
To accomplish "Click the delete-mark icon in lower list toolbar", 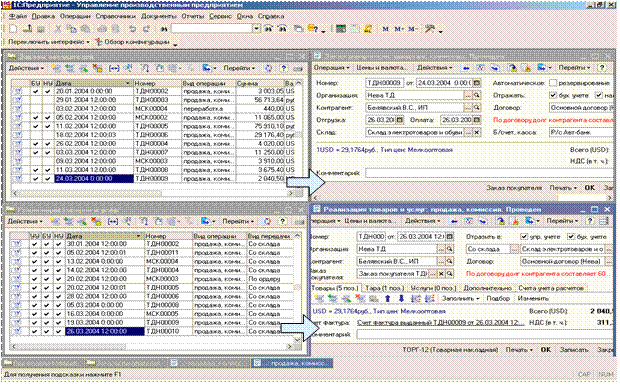I will point(96,221).
